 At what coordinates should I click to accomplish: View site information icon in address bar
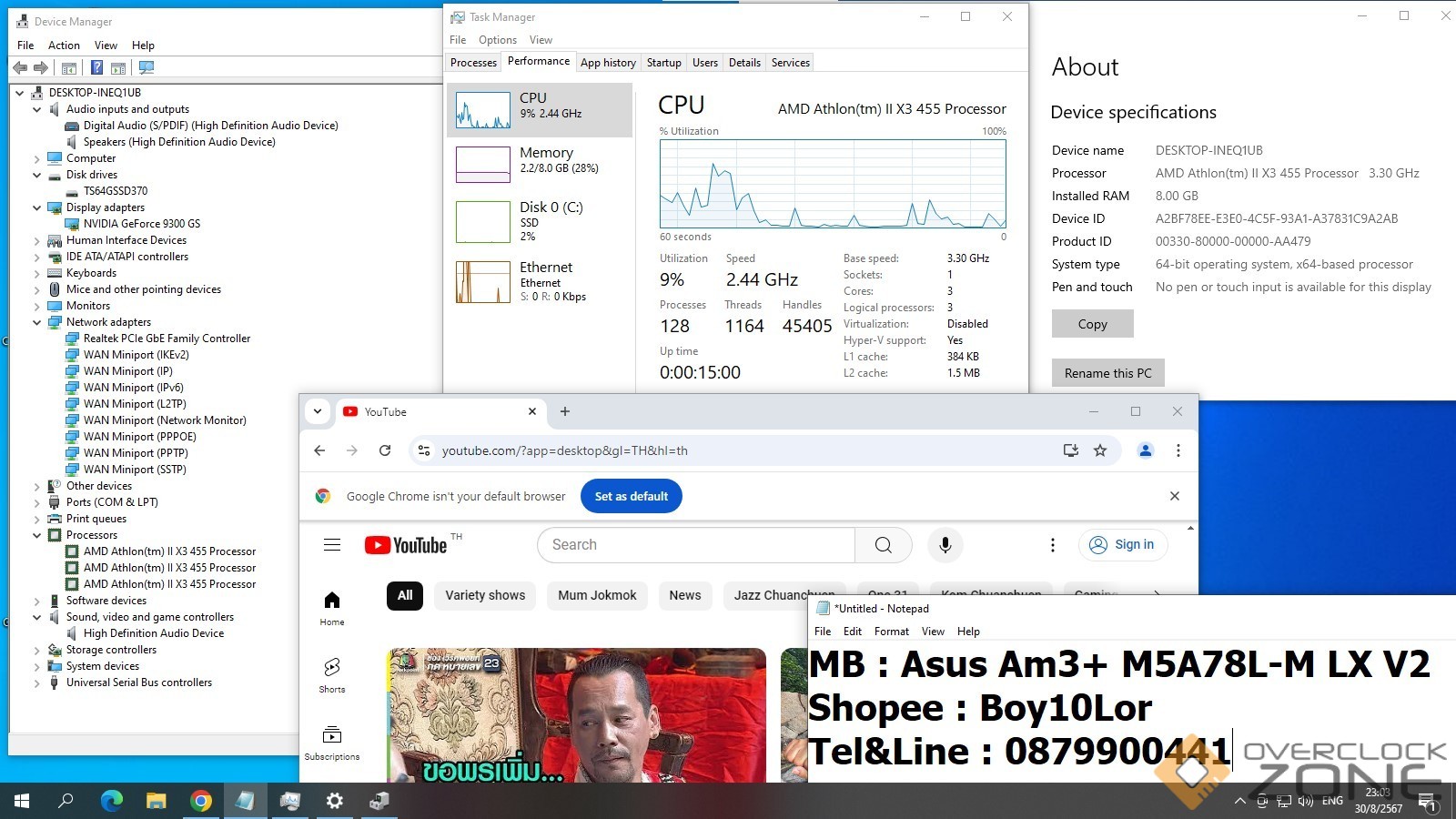click(422, 450)
